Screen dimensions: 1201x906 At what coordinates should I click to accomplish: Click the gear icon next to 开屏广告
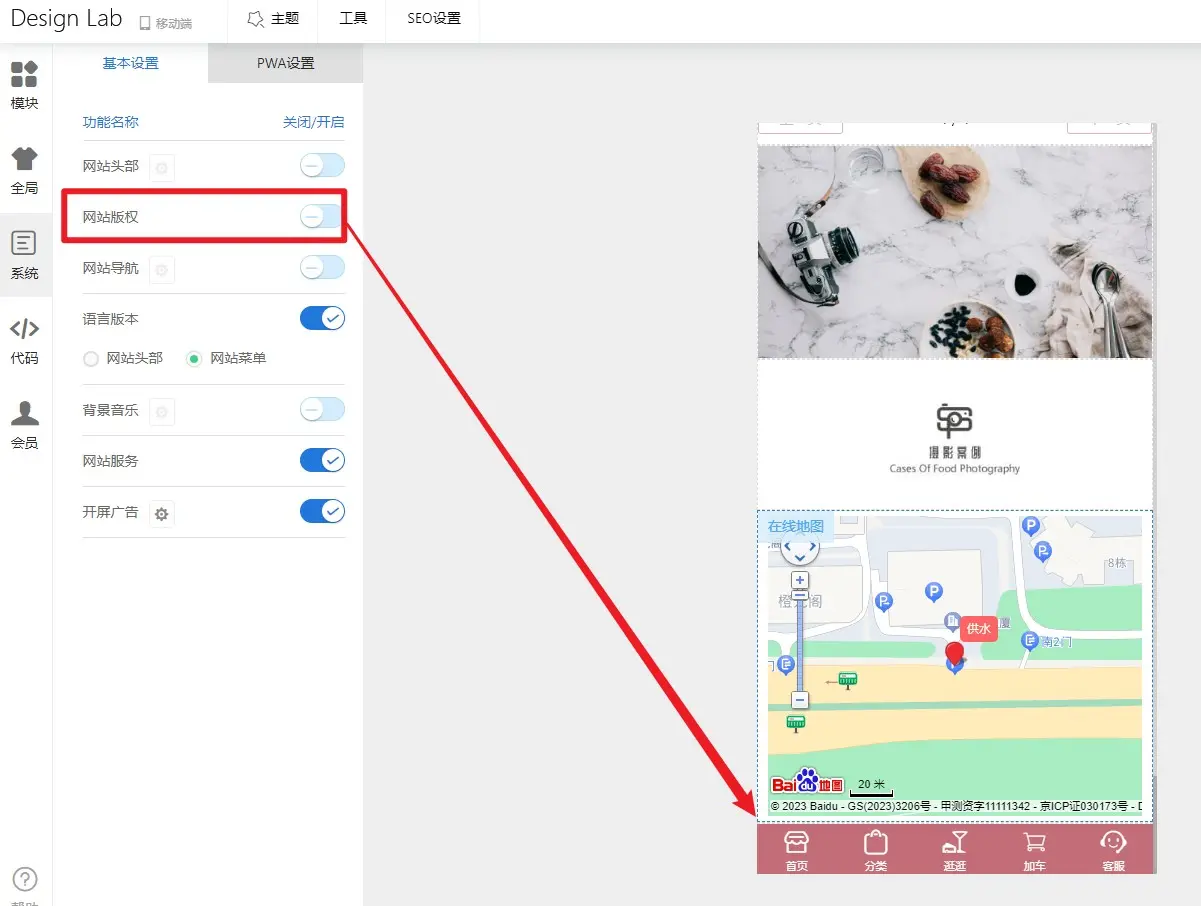click(161, 514)
